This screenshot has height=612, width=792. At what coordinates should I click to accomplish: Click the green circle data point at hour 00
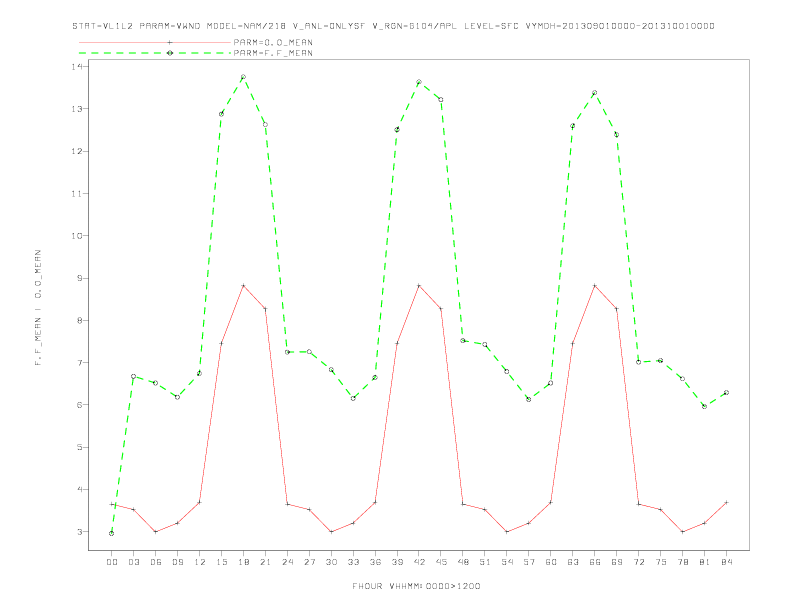(112, 533)
